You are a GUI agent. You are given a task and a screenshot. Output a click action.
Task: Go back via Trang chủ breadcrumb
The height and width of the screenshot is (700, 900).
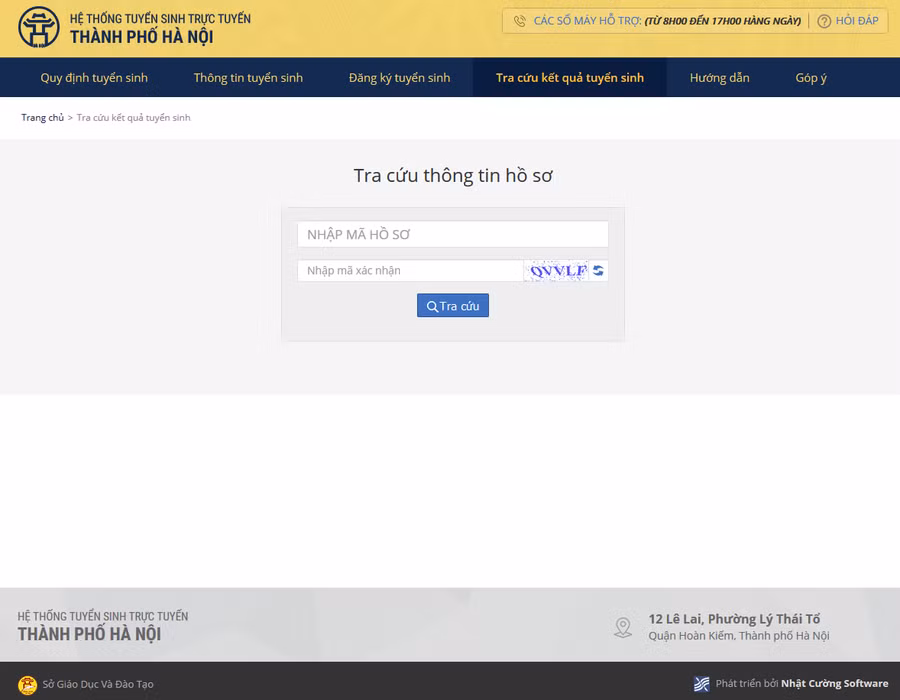(x=42, y=118)
